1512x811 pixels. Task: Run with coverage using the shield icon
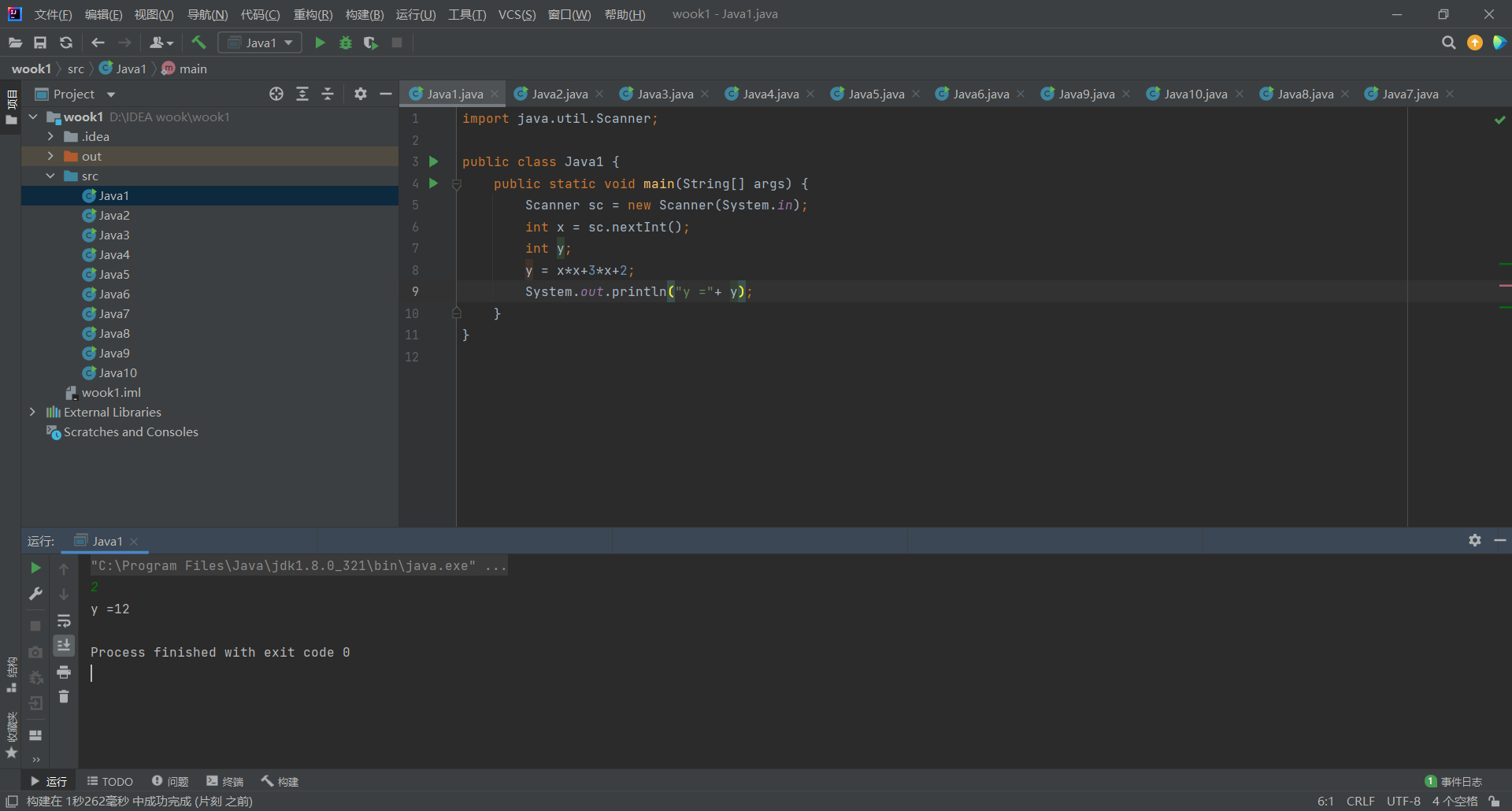click(370, 43)
